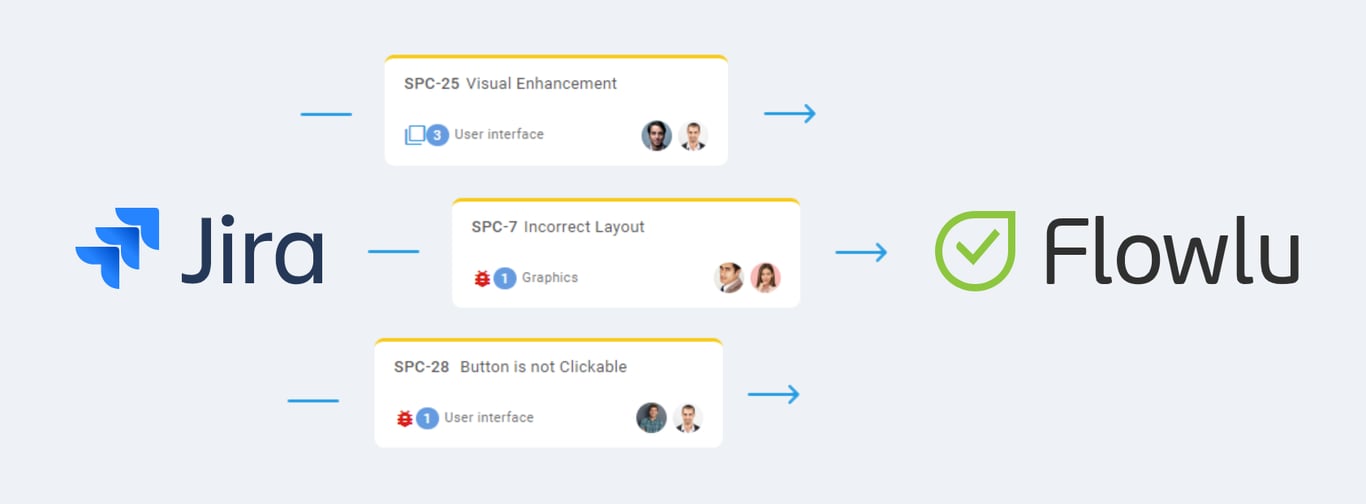1366x504 pixels.
Task: Select the first avatar on SPC-7 card
Action: pos(729,278)
